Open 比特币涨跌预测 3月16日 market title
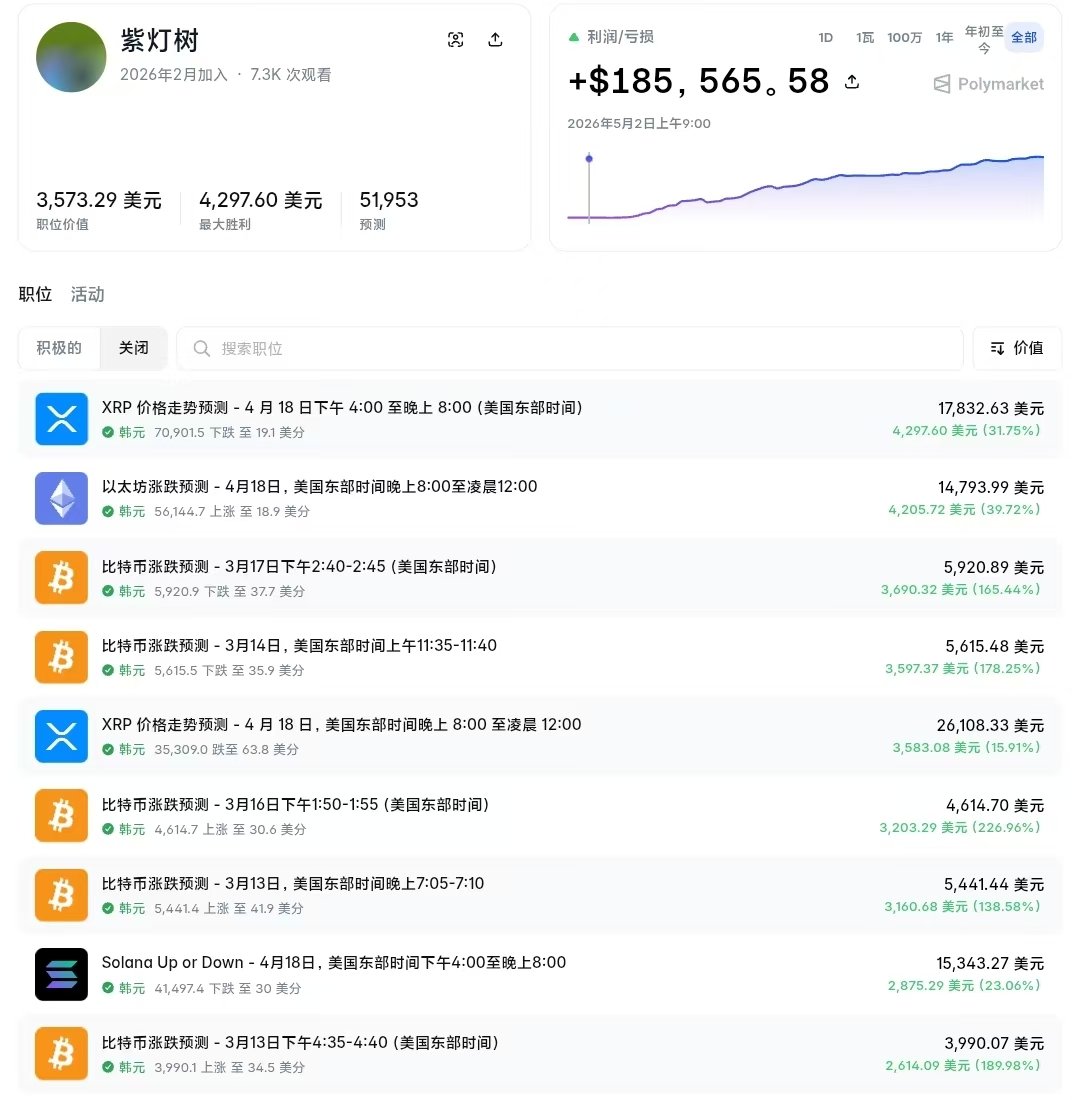Viewport: 1078px width, 1100px height. click(295, 805)
